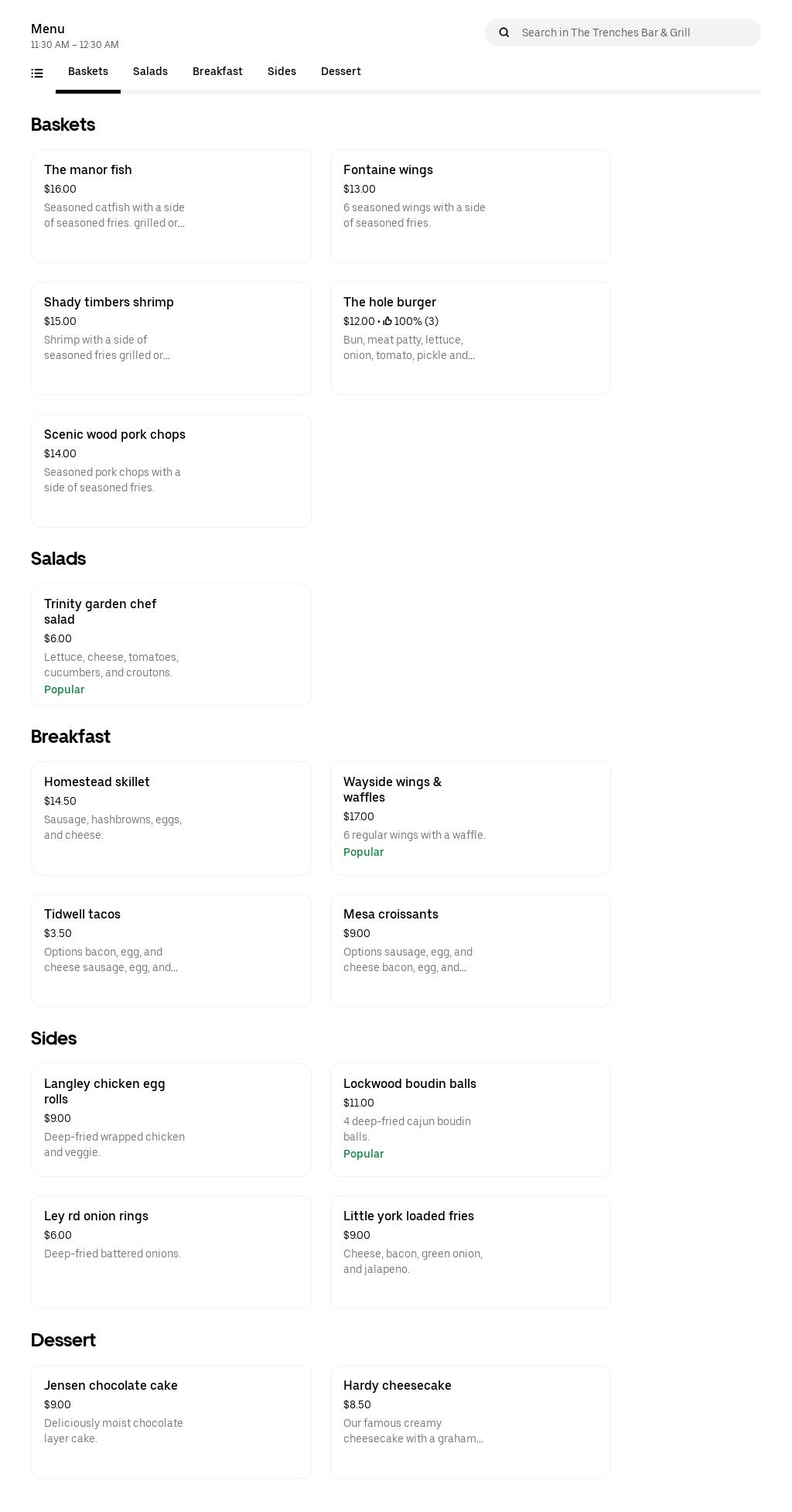
Task: Open The manor fish item
Action: (171, 206)
